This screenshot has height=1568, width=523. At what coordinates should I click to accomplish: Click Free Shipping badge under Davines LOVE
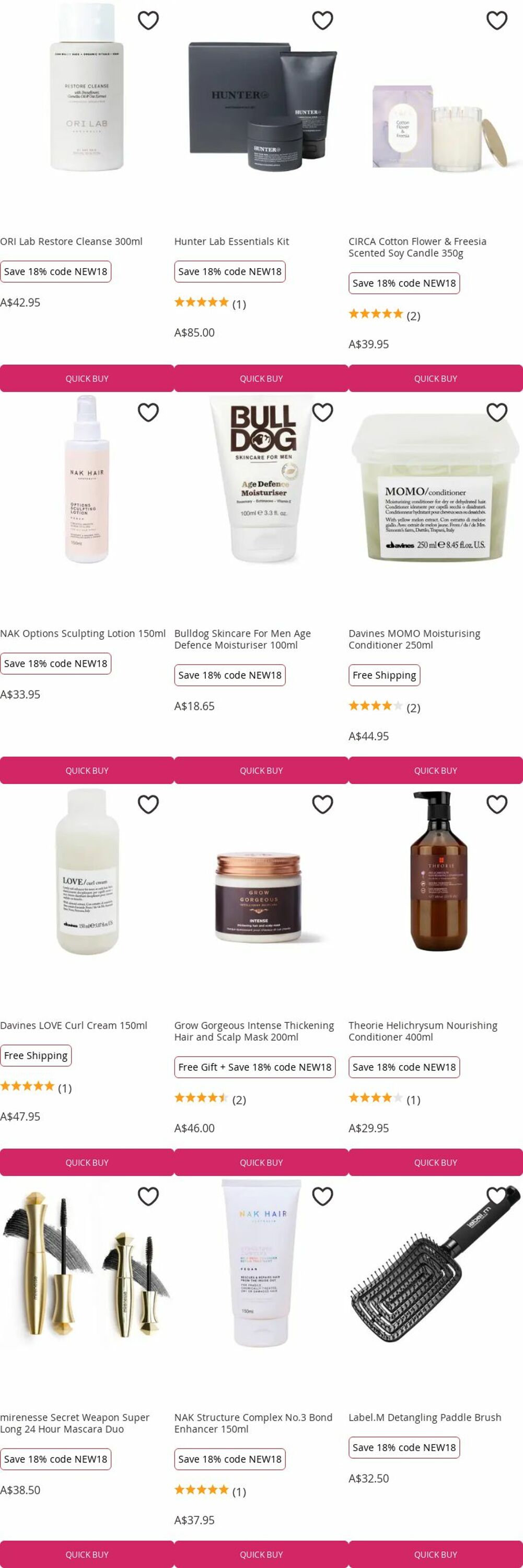36,1055
